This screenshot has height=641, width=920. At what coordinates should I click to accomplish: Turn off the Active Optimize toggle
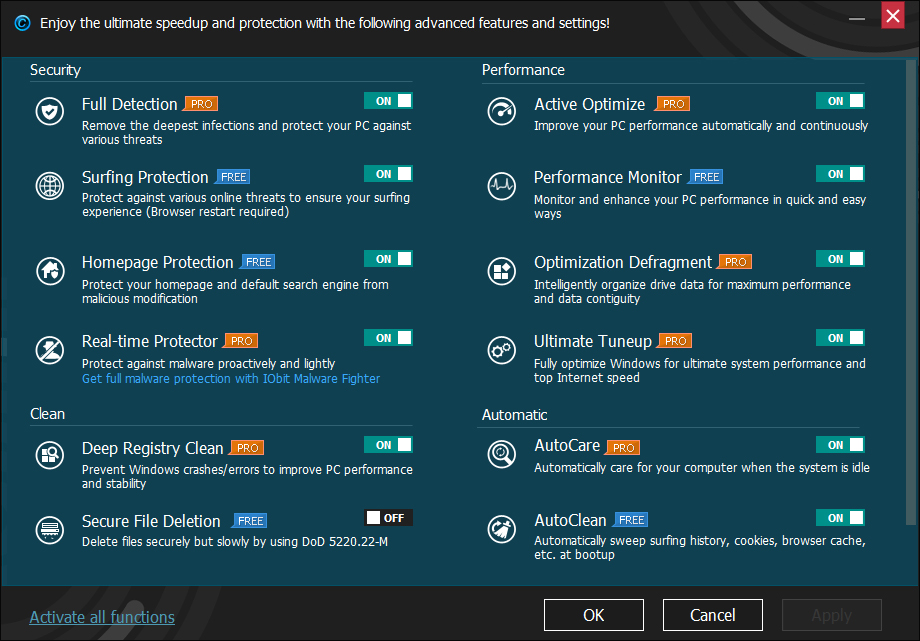tap(840, 101)
